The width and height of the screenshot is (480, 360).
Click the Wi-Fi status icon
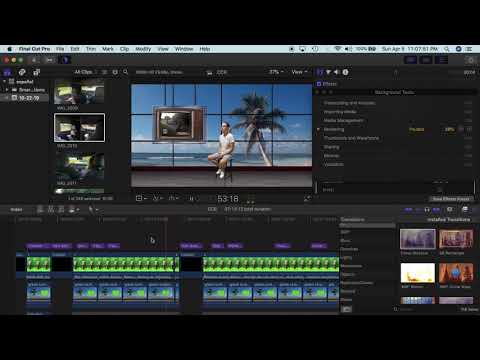pos(338,49)
